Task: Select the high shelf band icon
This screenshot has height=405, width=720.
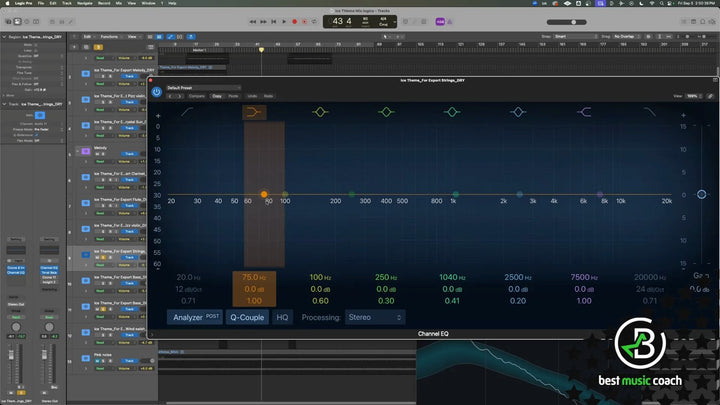Action: (584, 112)
